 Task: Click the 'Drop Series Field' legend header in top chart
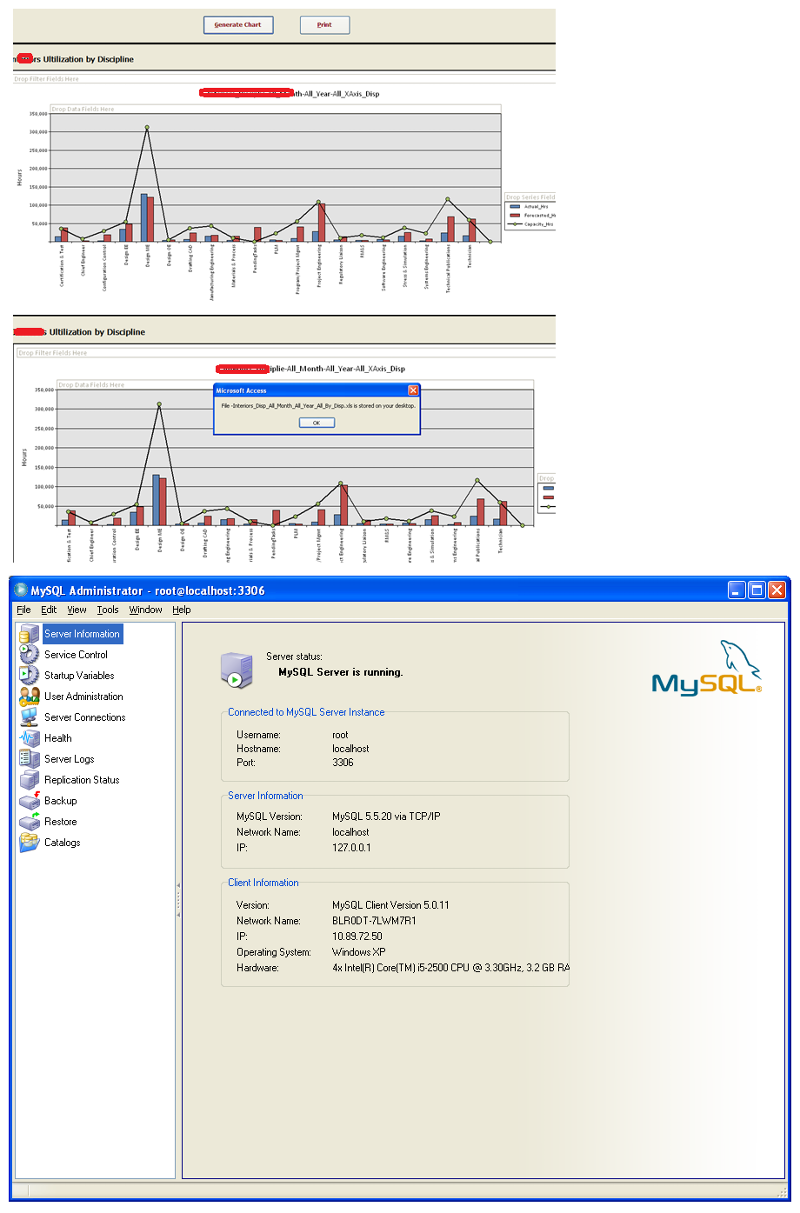(x=530, y=197)
